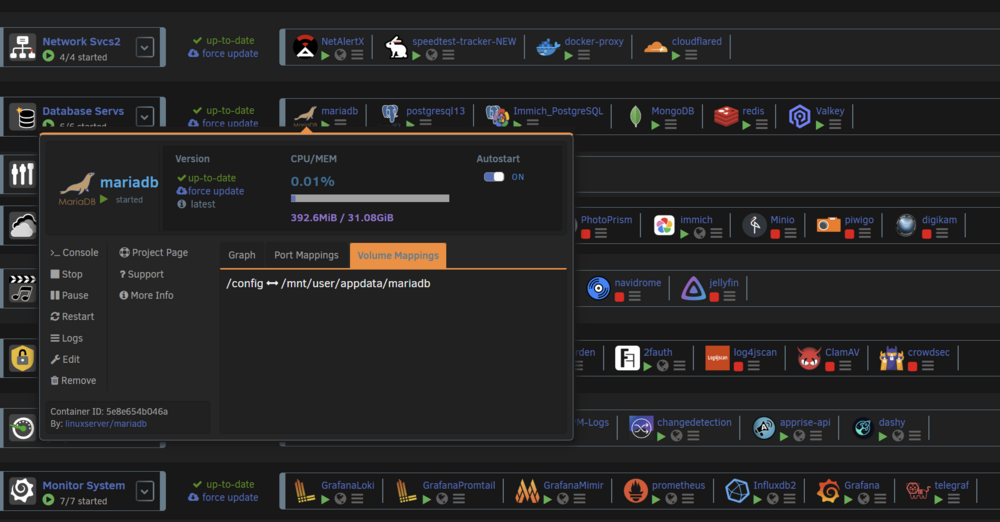Force update the Network Svcs2 folder
The height and width of the screenshot is (522, 1000).
[223, 54]
